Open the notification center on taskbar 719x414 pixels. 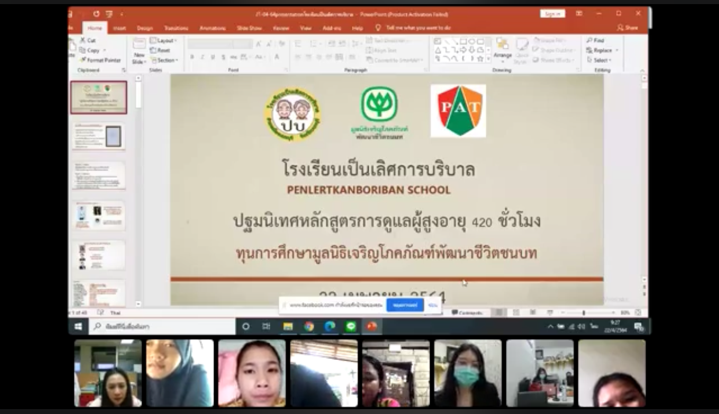point(639,326)
